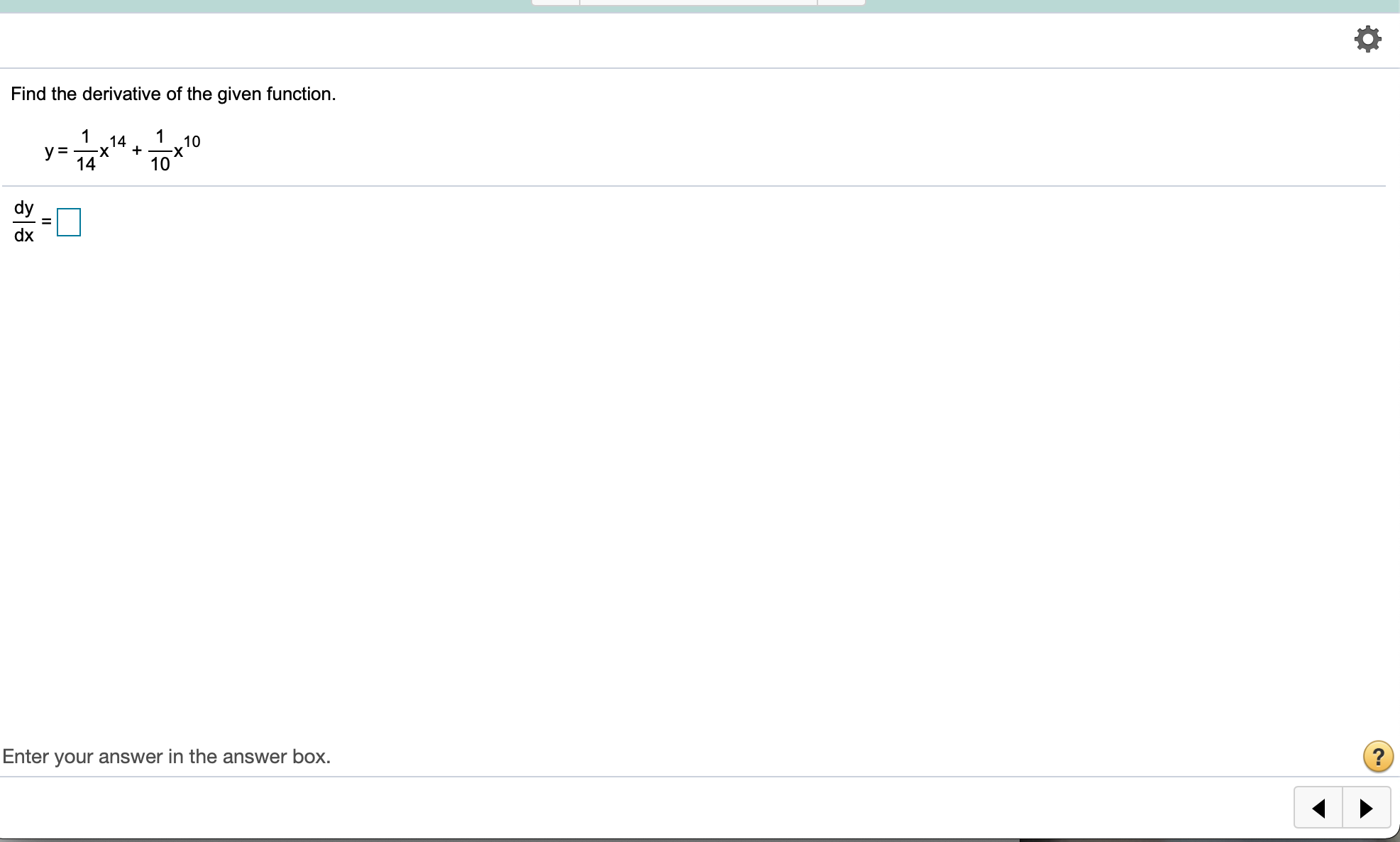Screen dimensions: 1400x842
Task: Click the teal header strip at top
Action: (284, 6)
